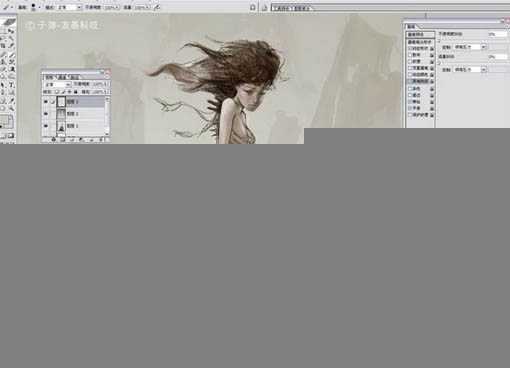Click the Flow Jitter percentage field
The height and width of the screenshot is (368, 510).
pos(497,57)
